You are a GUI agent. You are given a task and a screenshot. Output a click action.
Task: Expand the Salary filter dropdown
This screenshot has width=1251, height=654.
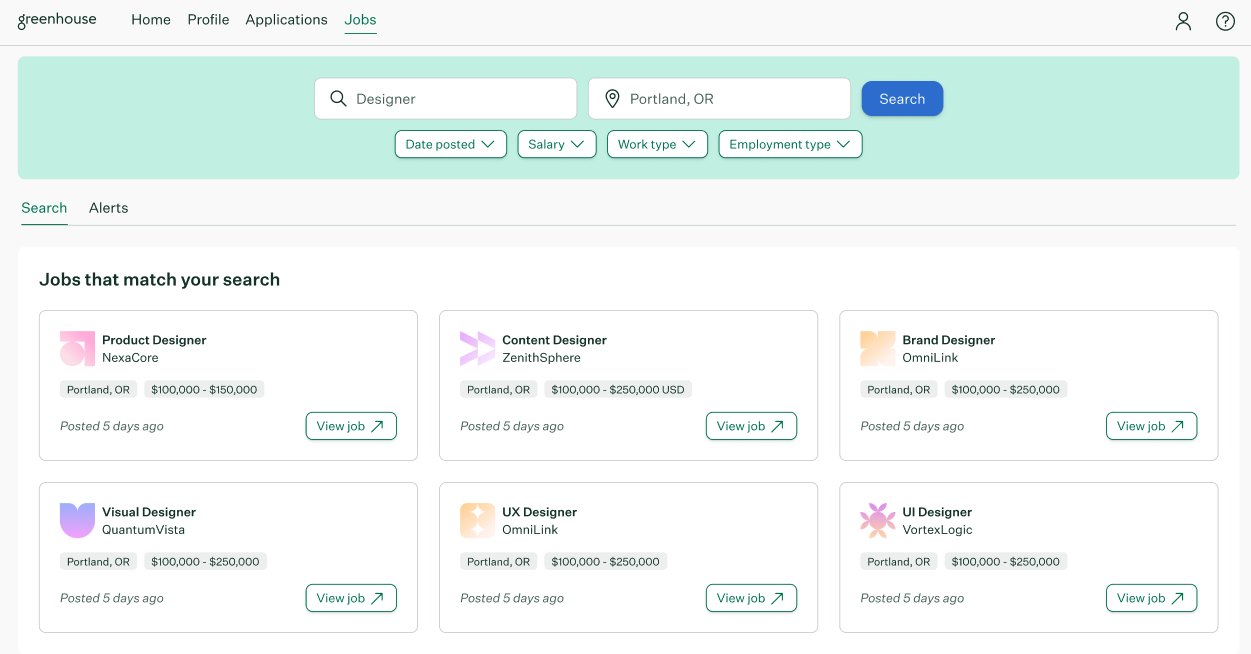click(x=557, y=144)
